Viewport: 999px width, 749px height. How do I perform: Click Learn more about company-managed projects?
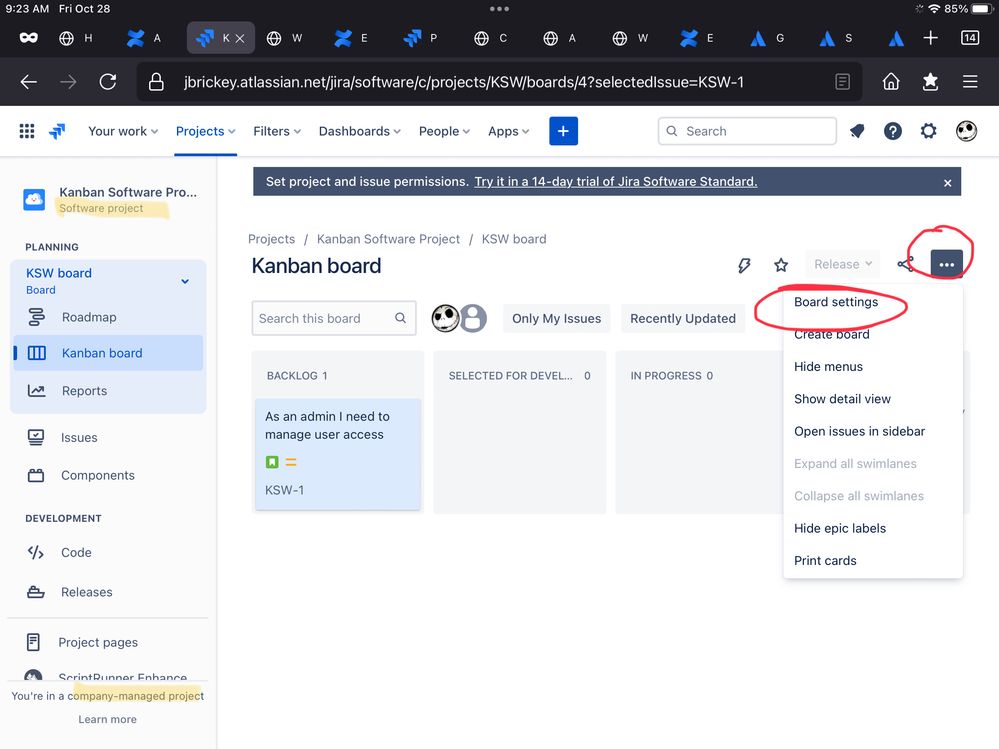(x=107, y=719)
